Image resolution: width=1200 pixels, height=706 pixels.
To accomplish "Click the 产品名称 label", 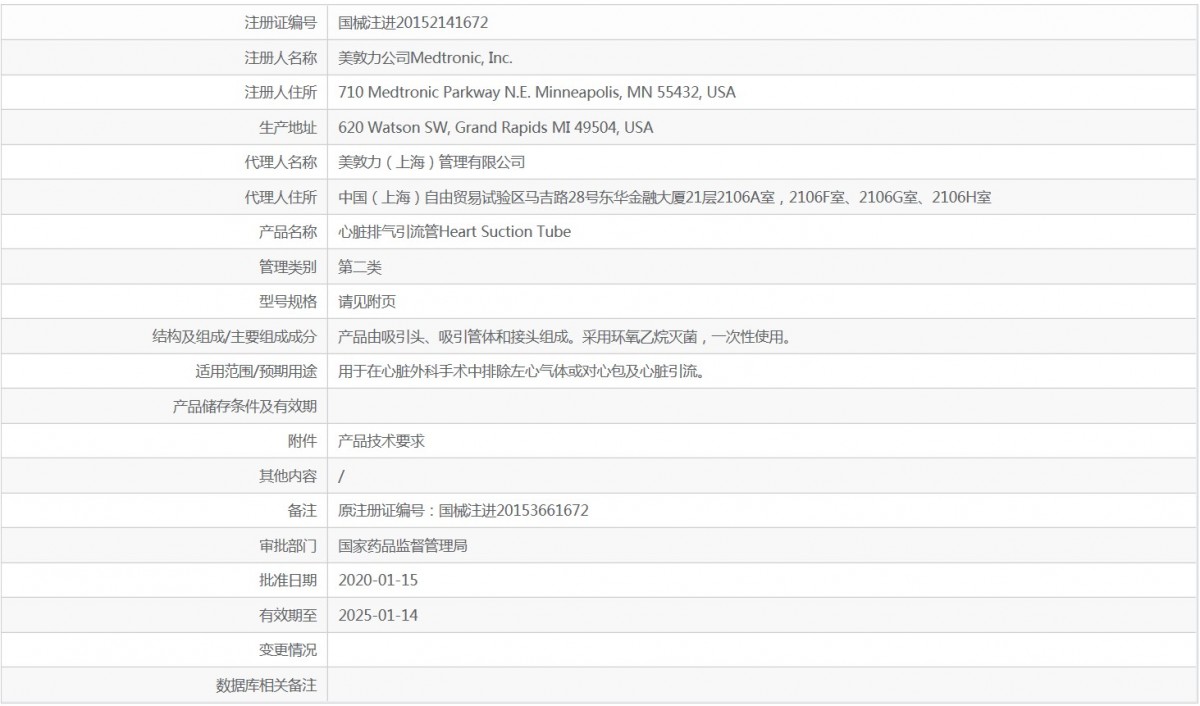I will pos(288,232).
